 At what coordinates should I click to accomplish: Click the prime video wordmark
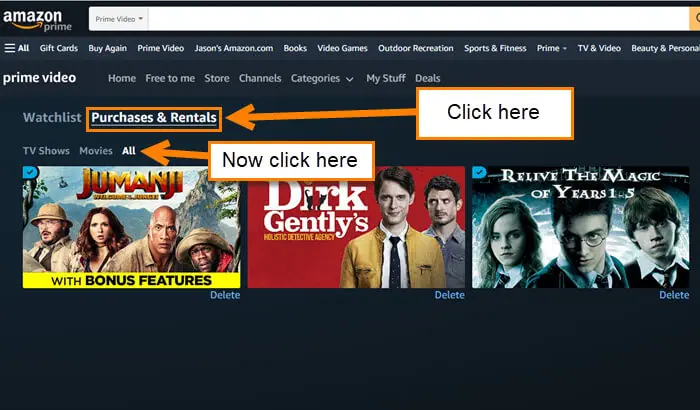[39, 78]
